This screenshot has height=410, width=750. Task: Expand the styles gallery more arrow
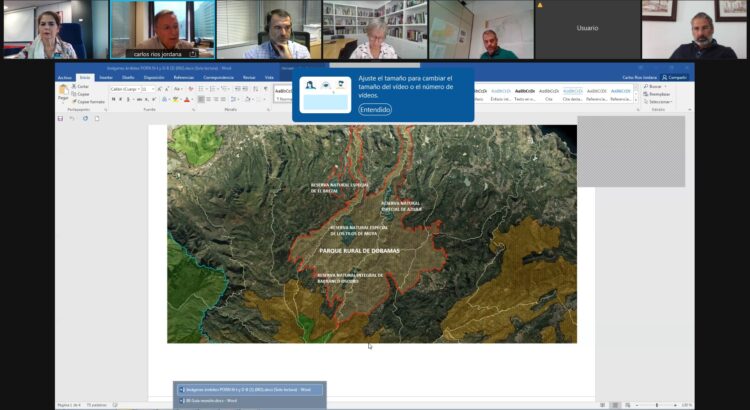(x=636, y=100)
